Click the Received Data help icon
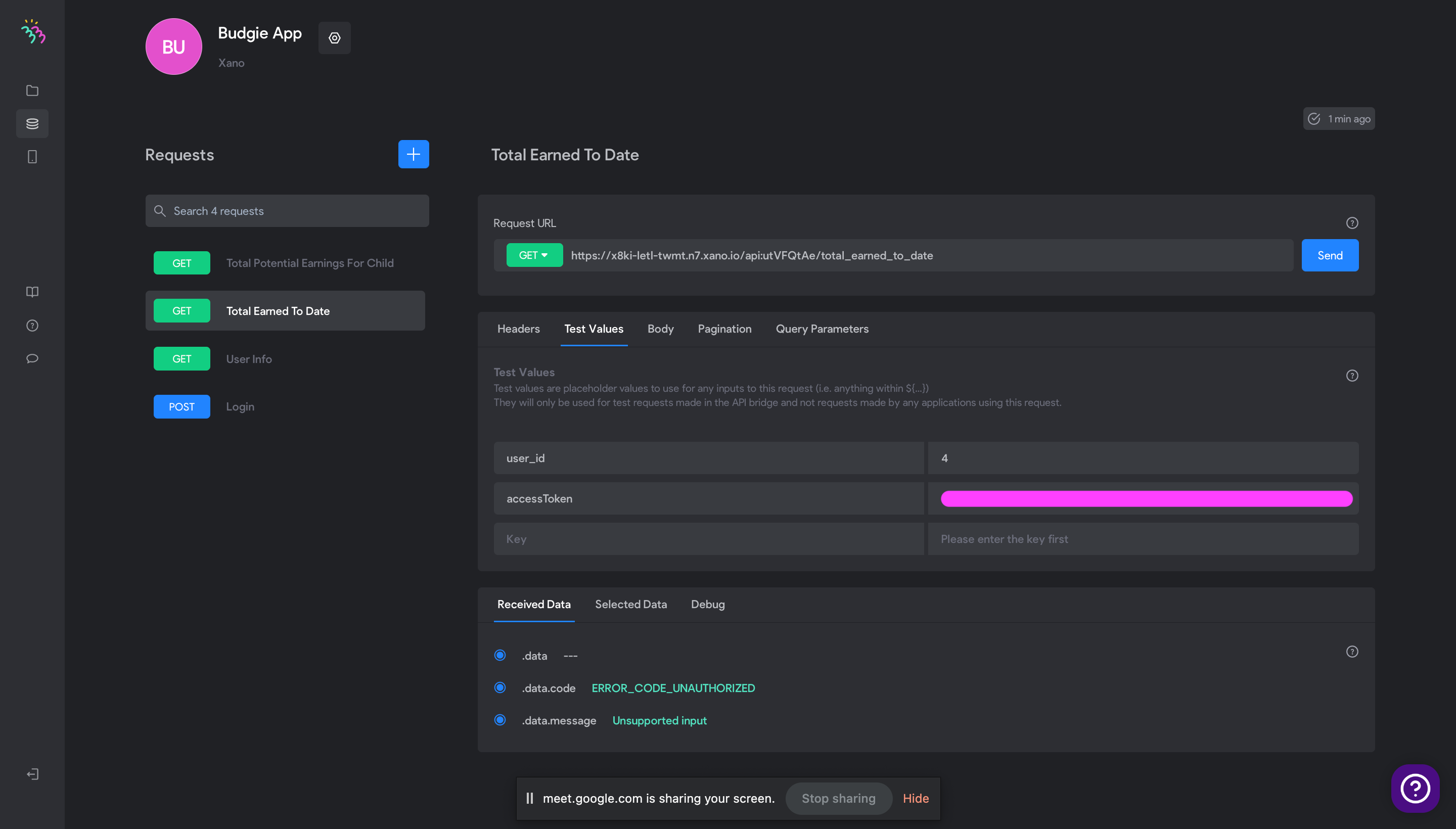This screenshot has height=829, width=1456. pos(1352,652)
